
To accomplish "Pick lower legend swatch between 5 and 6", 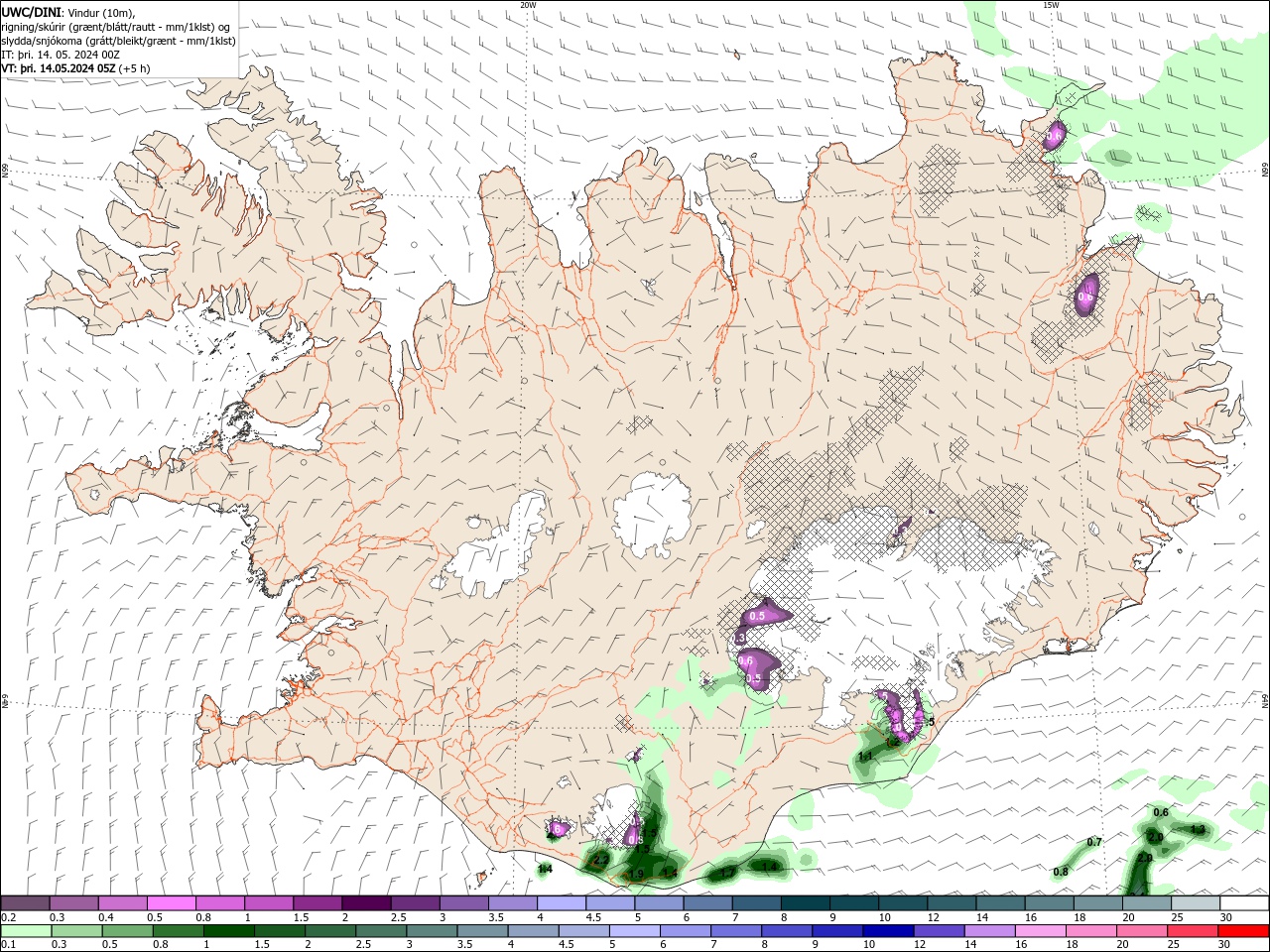I will pos(634,932).
